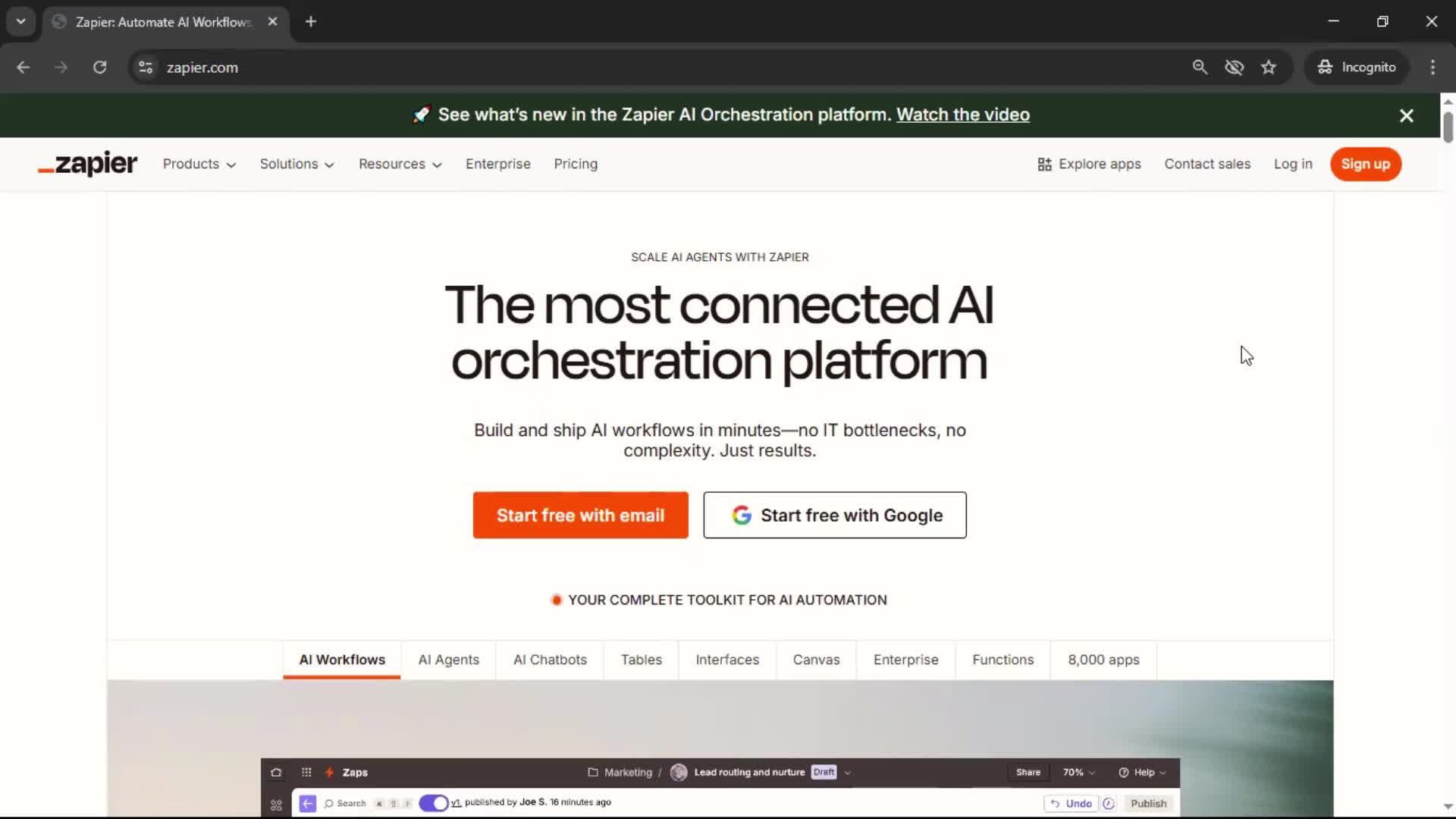Click the third-party cookies blocked eye icon
1456x819 pixels.
click(x=1235, y=67)
